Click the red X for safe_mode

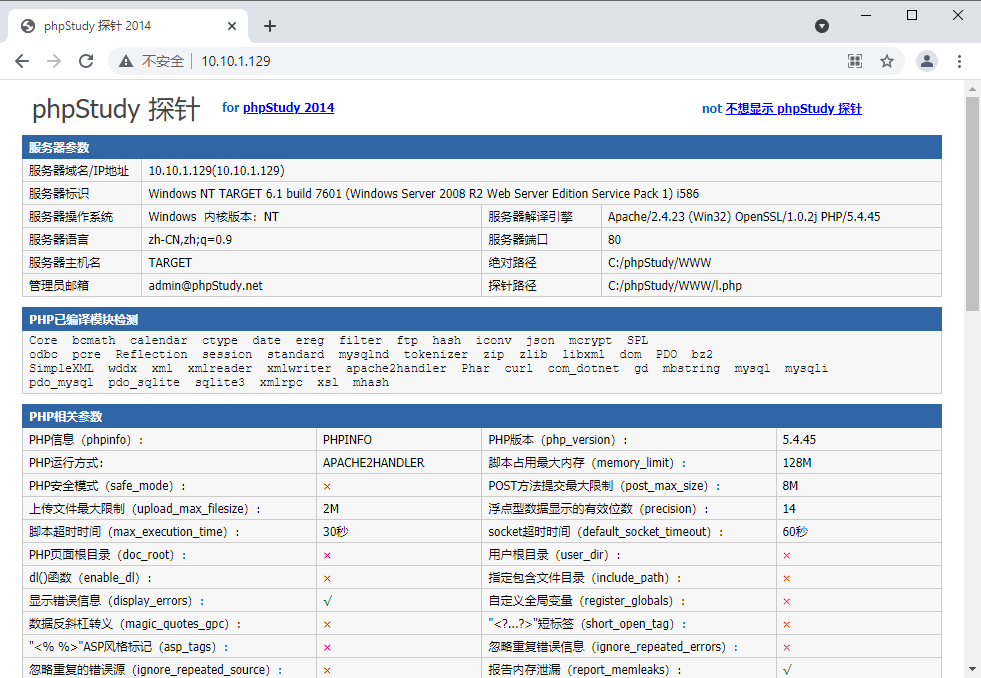pyautogui.click(x=327, y=487)
